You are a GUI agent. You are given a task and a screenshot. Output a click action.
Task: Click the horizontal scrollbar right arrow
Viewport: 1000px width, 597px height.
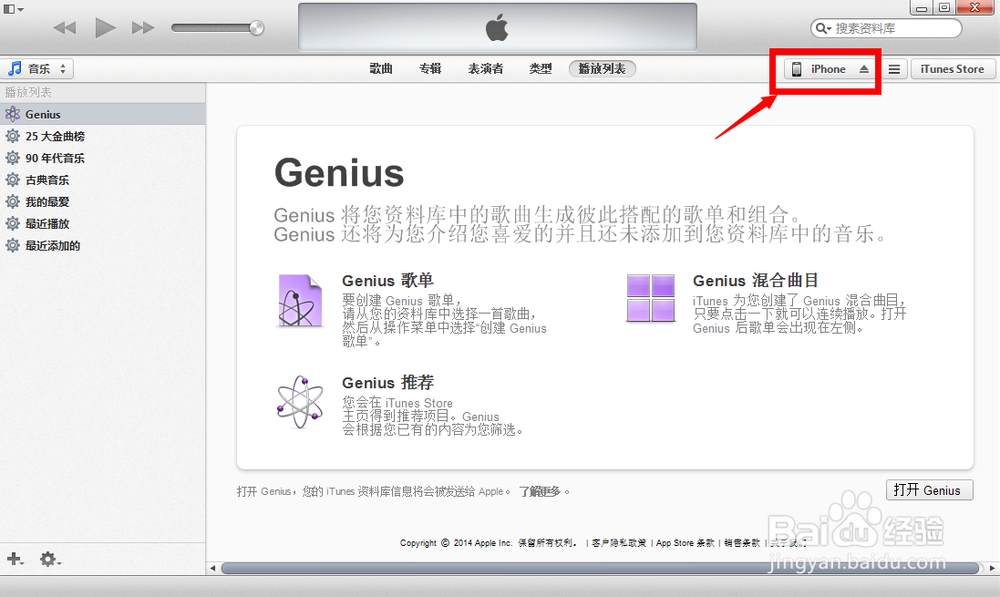[992, 568]
